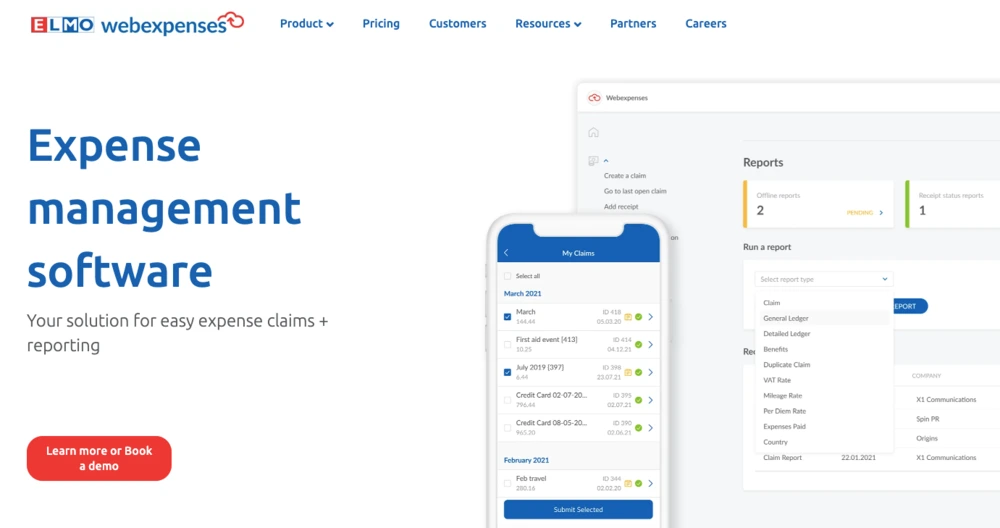1000x528 pixels.
Task: Click Create a claim link
Action: pos(624,175)
